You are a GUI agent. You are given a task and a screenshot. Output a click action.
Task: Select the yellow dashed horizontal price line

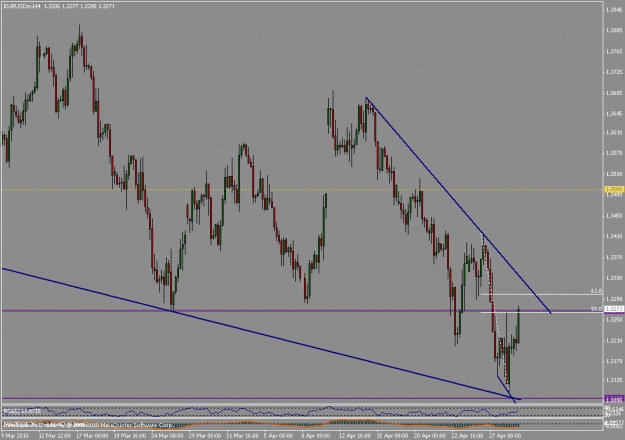303,189
